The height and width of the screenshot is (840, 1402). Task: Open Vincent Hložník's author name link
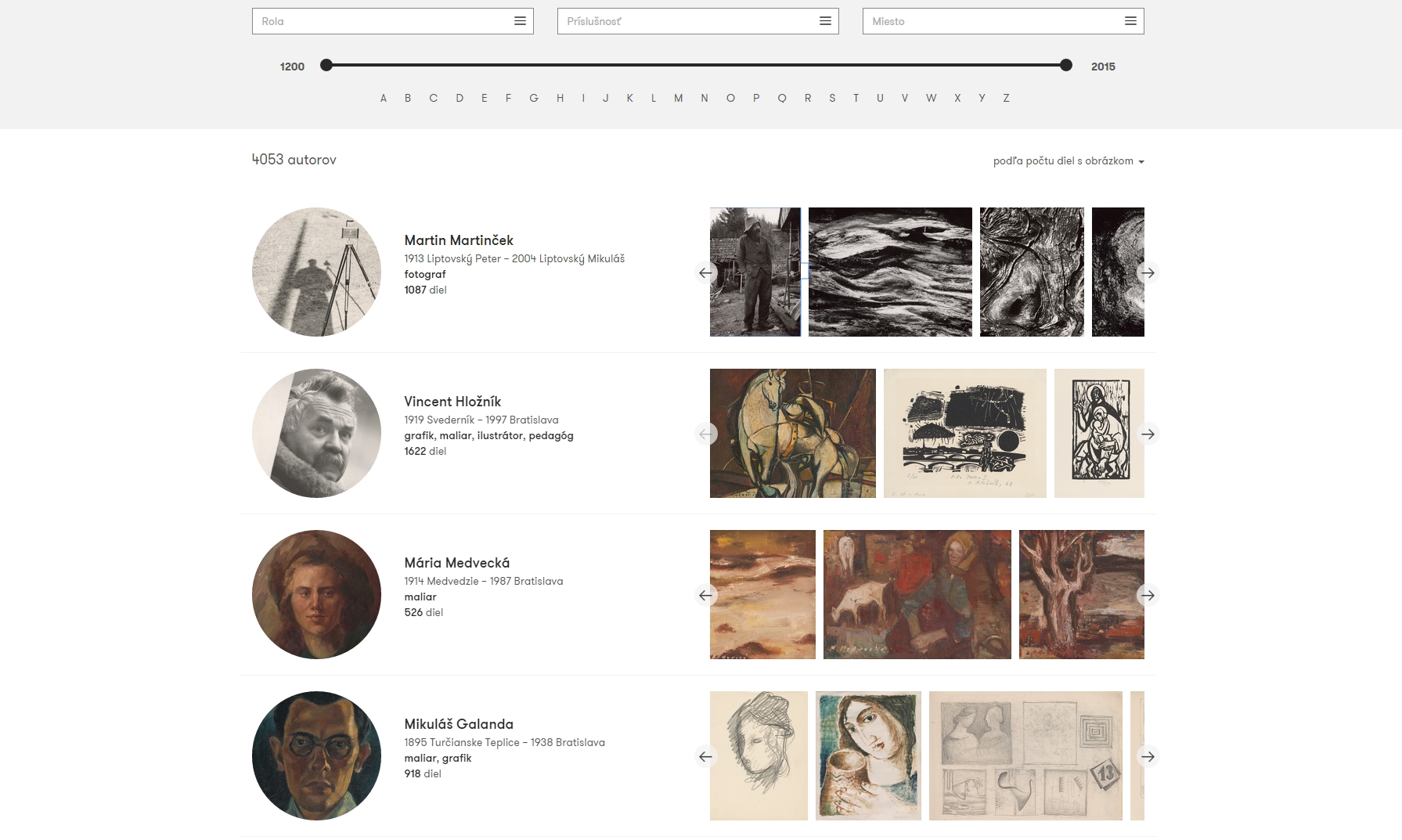452,402
